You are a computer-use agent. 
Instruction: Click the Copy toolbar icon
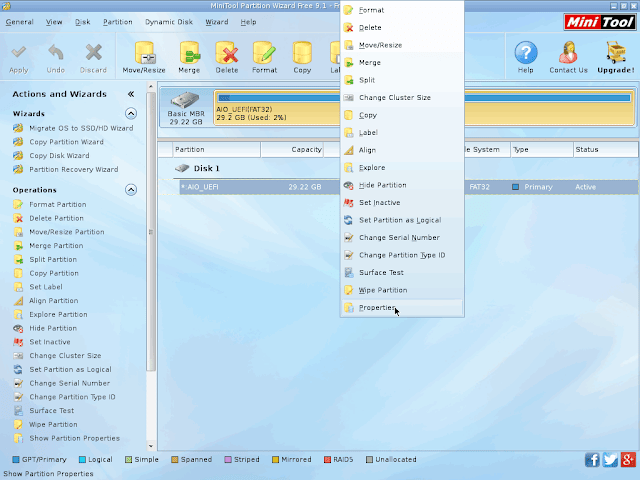click(302, 53)
